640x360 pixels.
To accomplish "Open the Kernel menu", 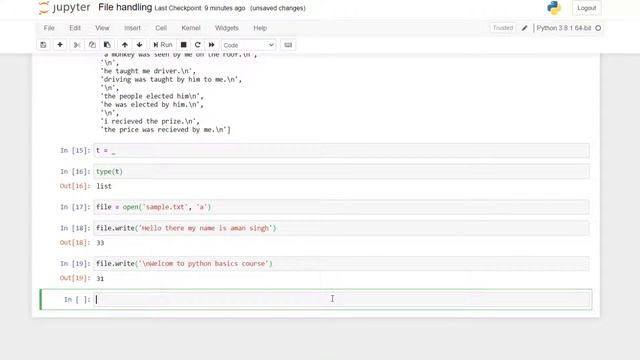I will 191,28.
